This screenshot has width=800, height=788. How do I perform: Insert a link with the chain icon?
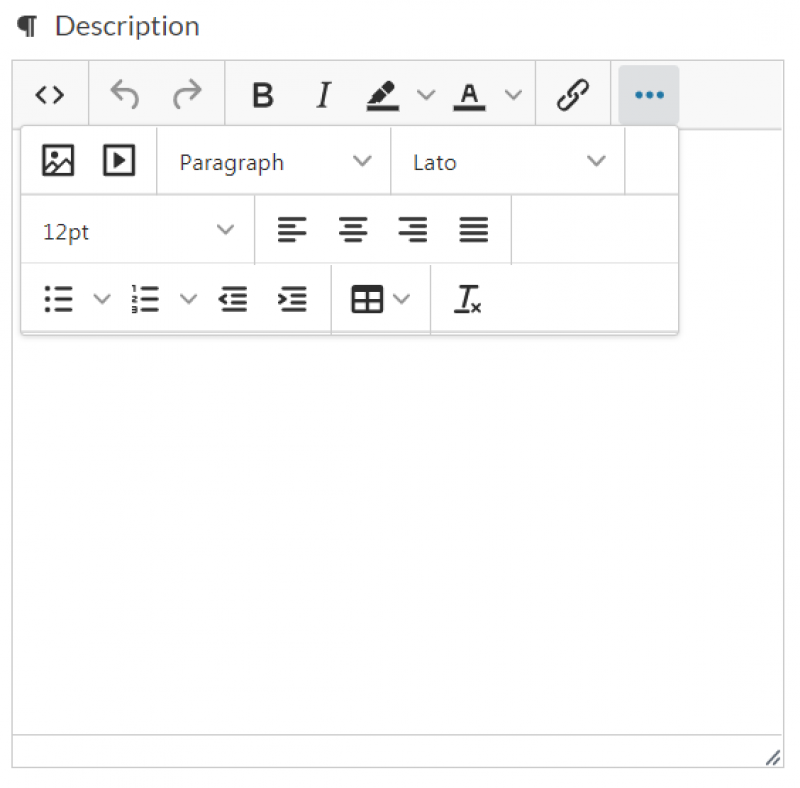pos(572,95)
